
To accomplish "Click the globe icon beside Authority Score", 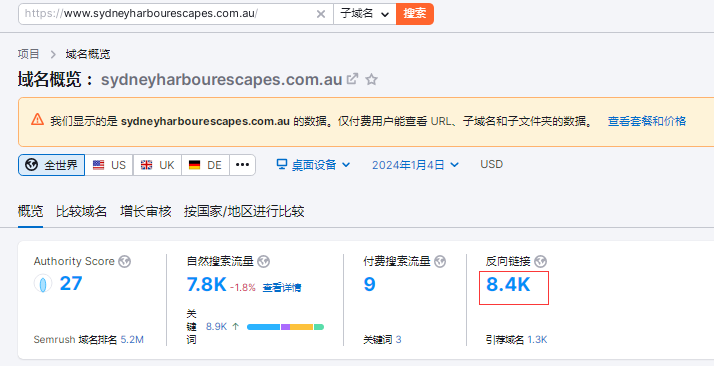I will (x=124, y=261).
